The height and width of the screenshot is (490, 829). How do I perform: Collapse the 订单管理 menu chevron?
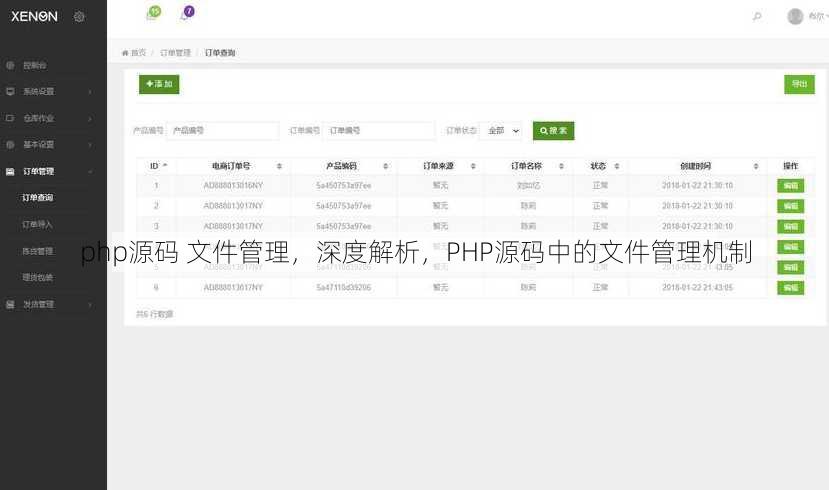[90, 172]
